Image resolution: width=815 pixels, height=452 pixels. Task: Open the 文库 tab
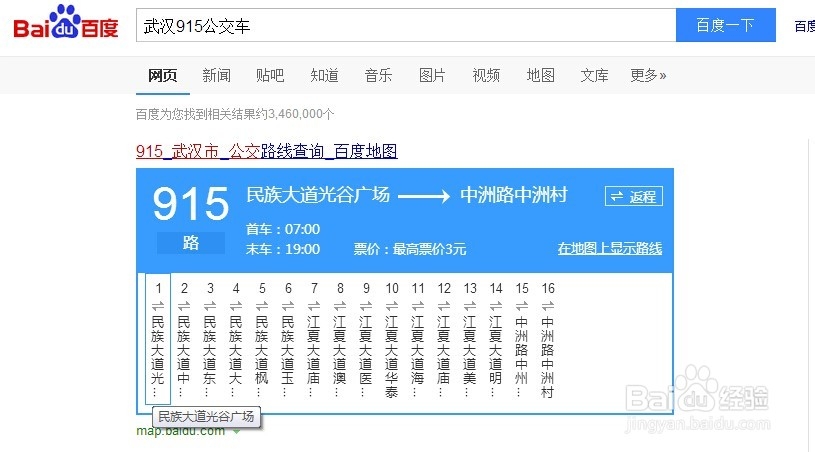coord(595,76)
